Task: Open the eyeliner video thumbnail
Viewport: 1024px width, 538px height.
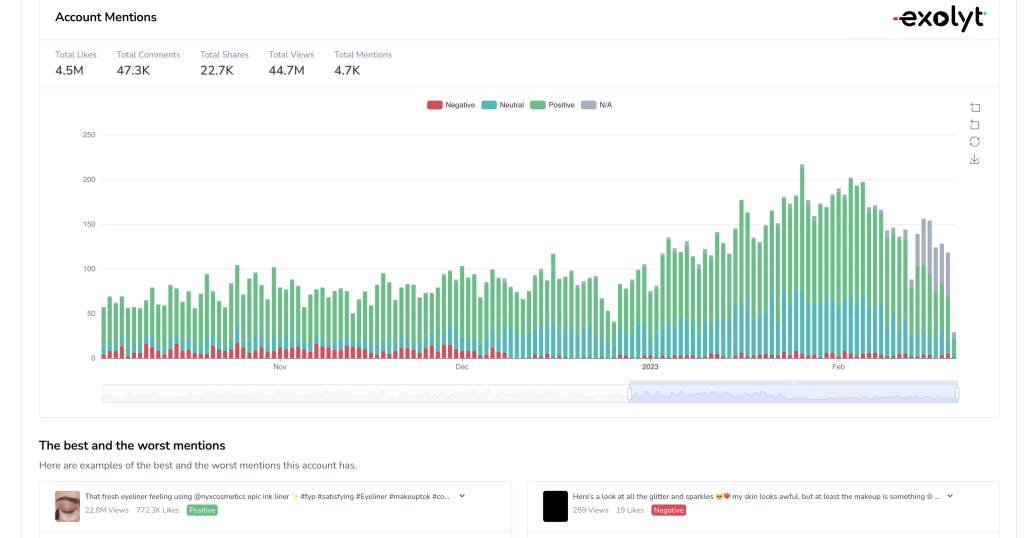Action: [67, 506]
